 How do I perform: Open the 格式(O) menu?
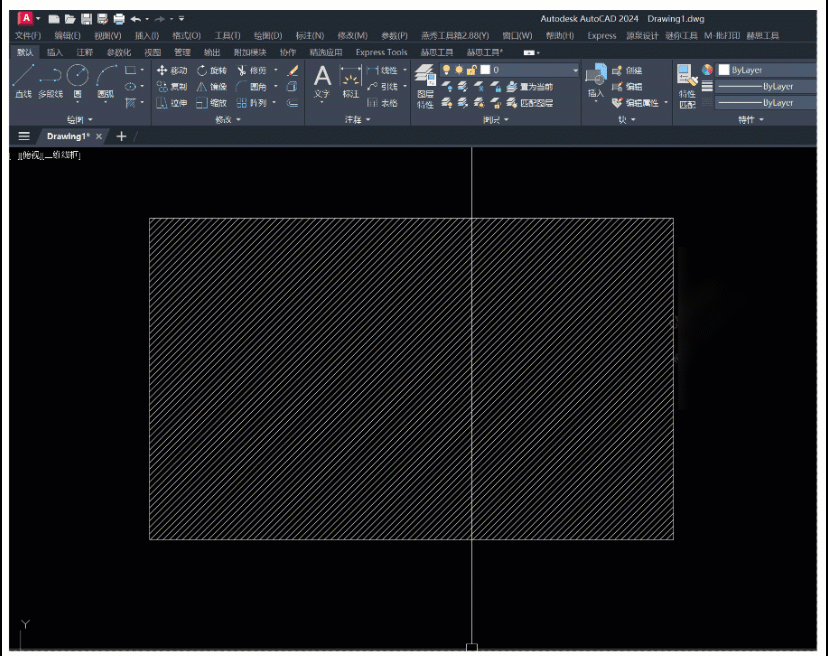pyautogui.click(x=186, y=36)
